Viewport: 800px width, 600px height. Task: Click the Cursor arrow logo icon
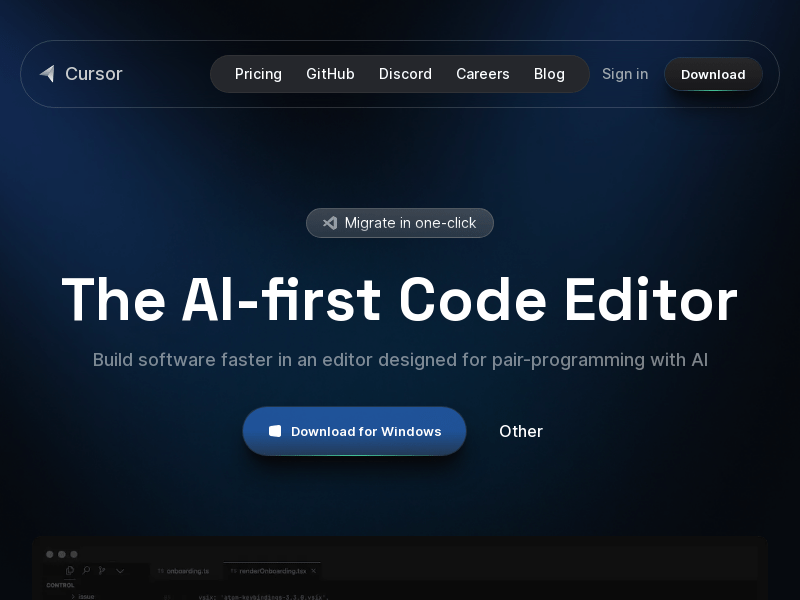pyautogui.click(x=47, y=73)
